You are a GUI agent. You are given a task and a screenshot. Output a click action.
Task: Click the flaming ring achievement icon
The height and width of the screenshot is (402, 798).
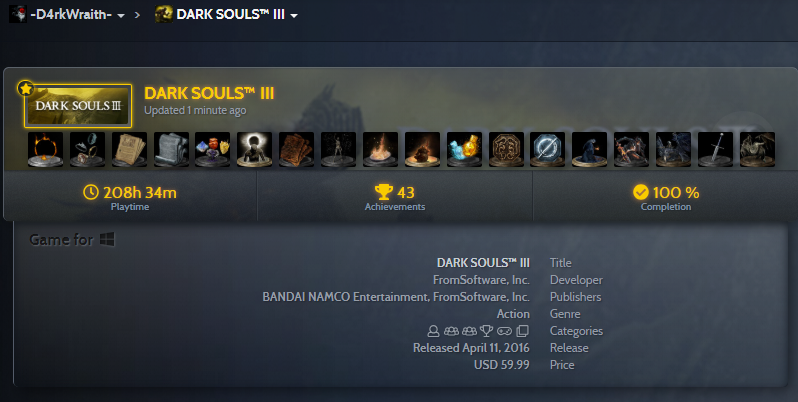tap(45, 150)
